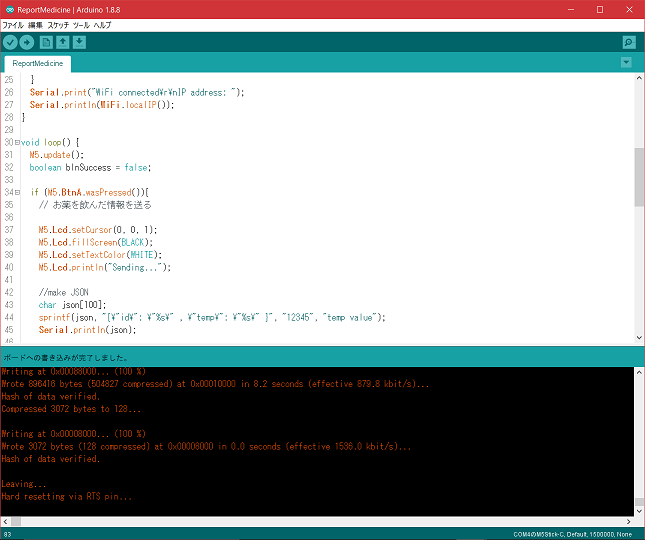Open the 編集 menu

[x=35, y=25]
